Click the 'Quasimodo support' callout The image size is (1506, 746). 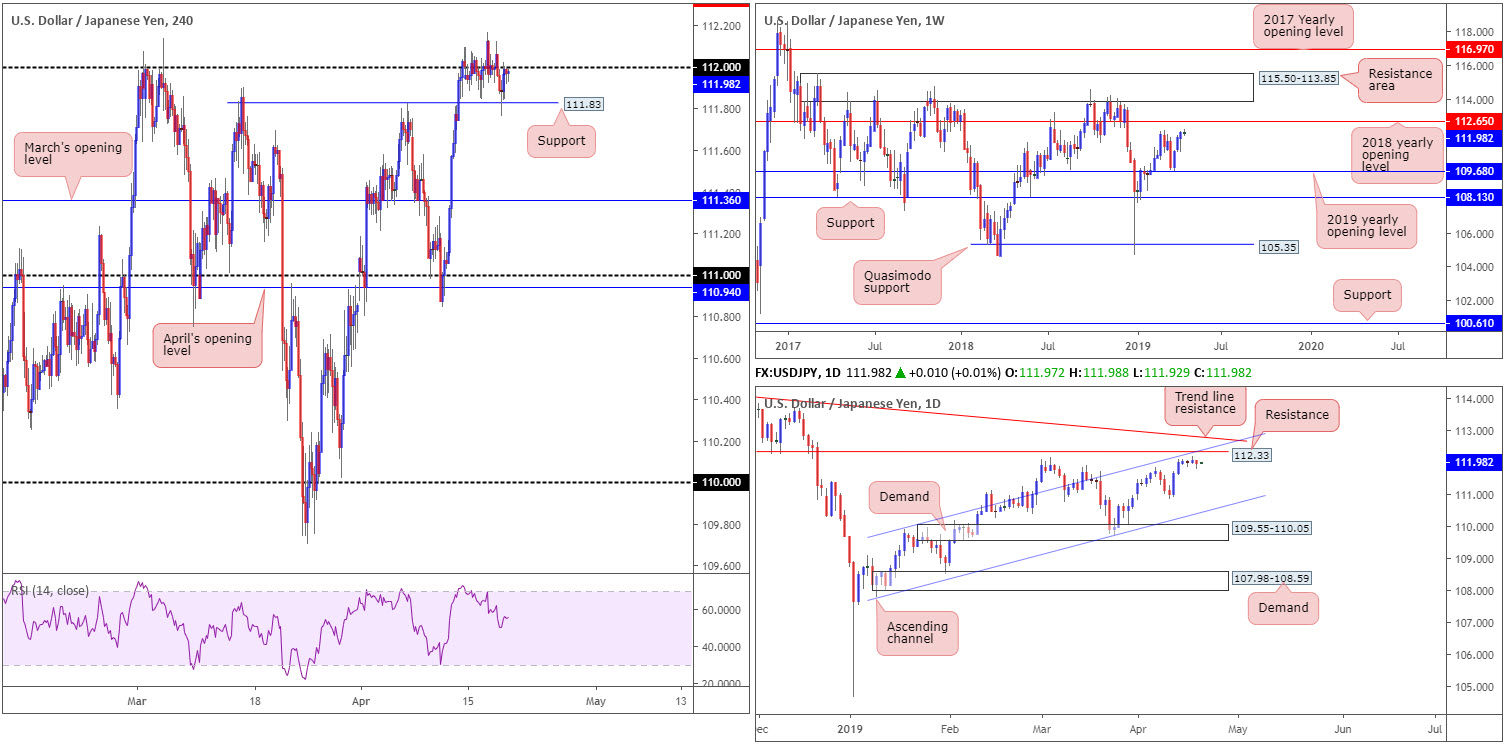[x=896, y=281]
